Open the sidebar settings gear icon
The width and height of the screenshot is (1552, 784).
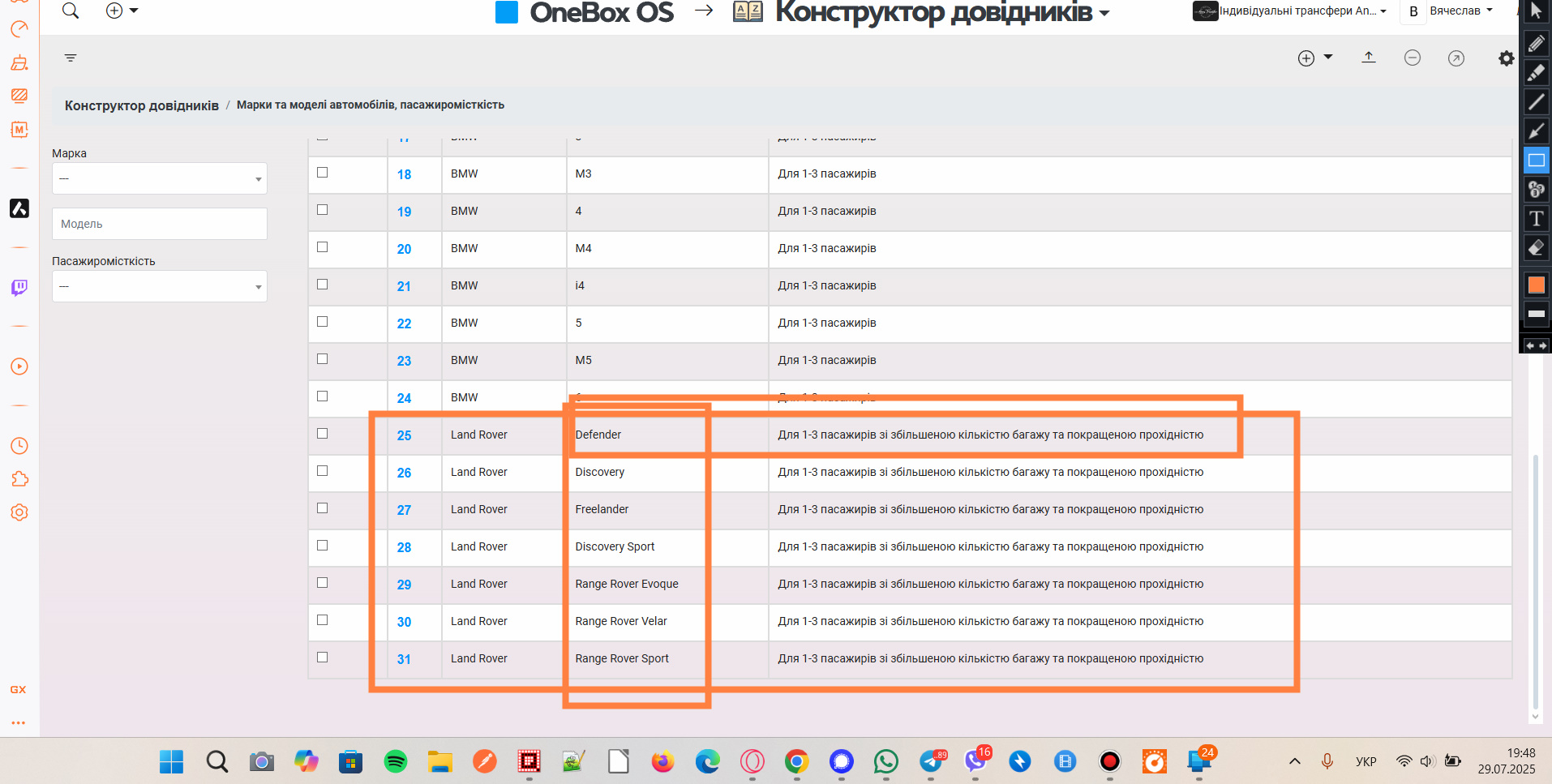pyautogui.click(x=19, y=512)
